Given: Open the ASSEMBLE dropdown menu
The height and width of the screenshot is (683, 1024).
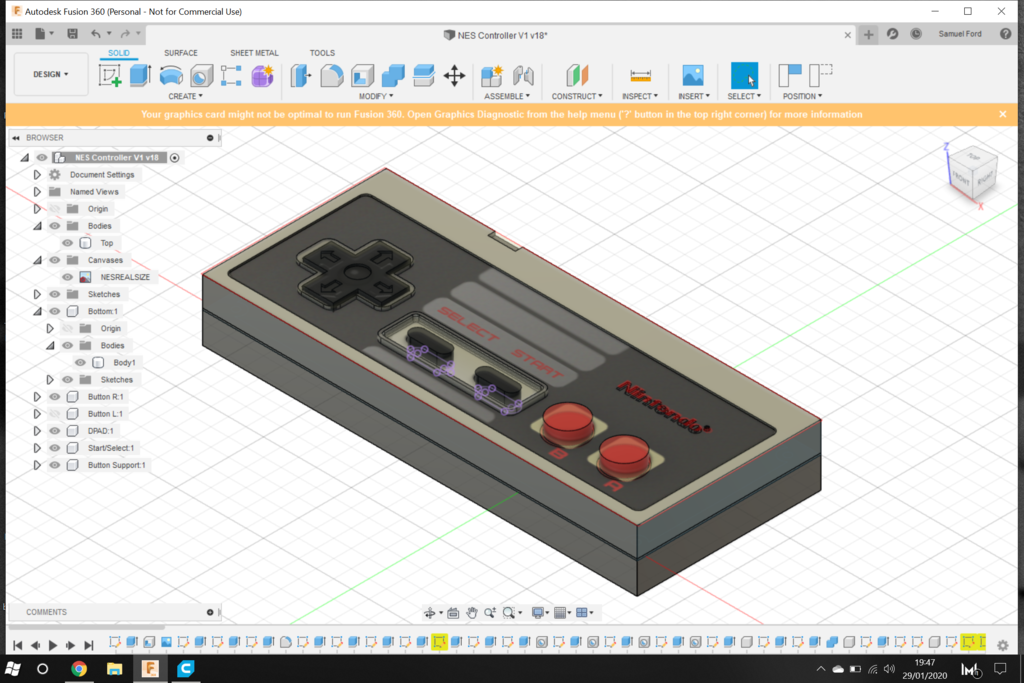Looking at the screenshot, I should [x=507, y=96].
